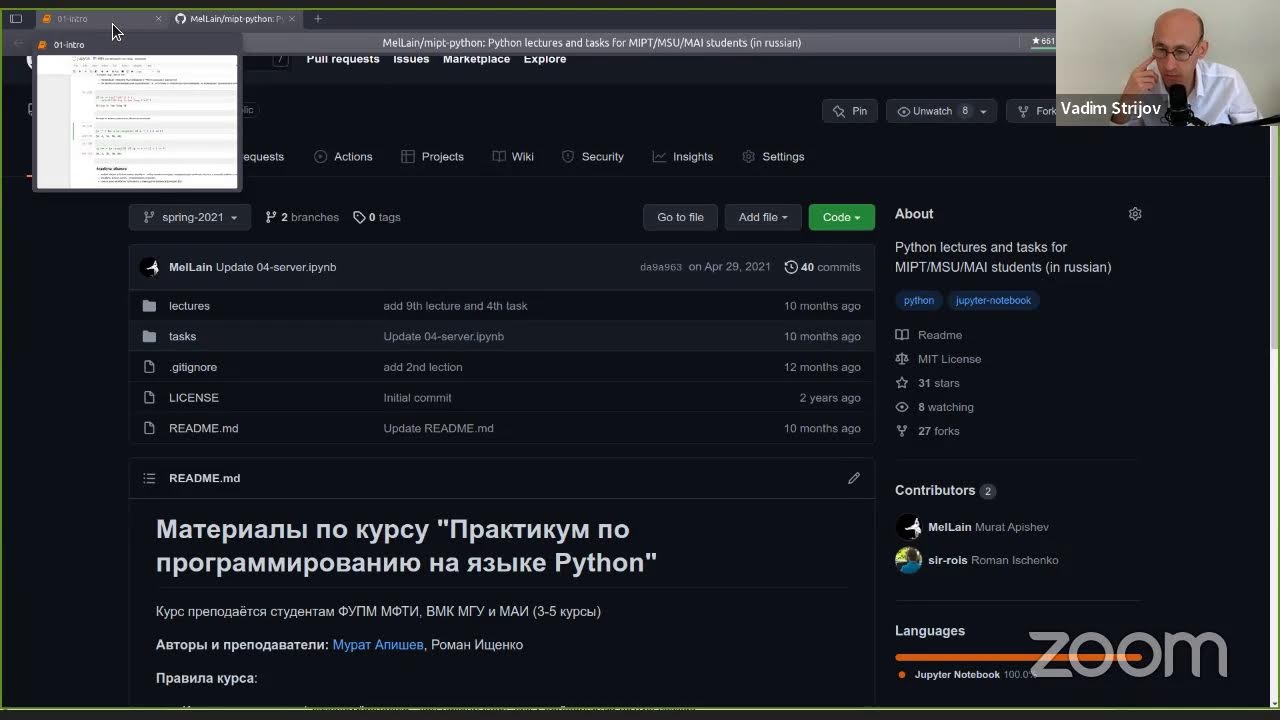This screenshot has width=1280, height=720.
Task: Open the Мурат Апишев author link
Action: point(378,645)
